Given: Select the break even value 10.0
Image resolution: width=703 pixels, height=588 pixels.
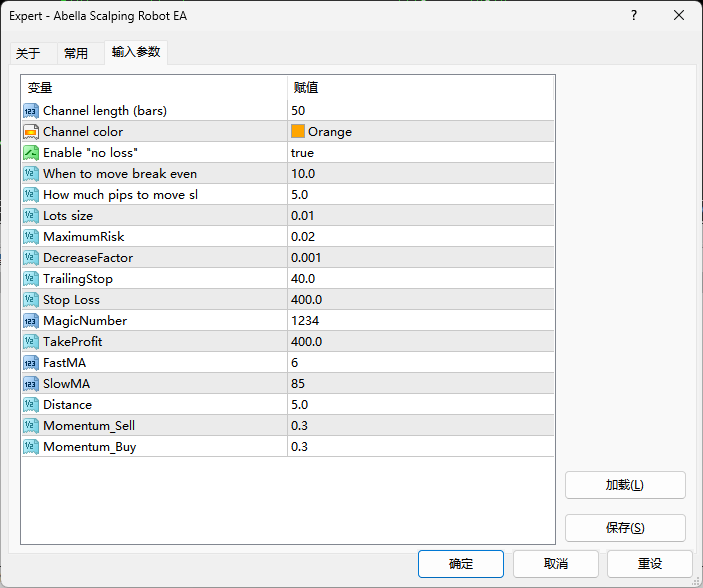Looking at the screenshot, I should click(303, 174).
